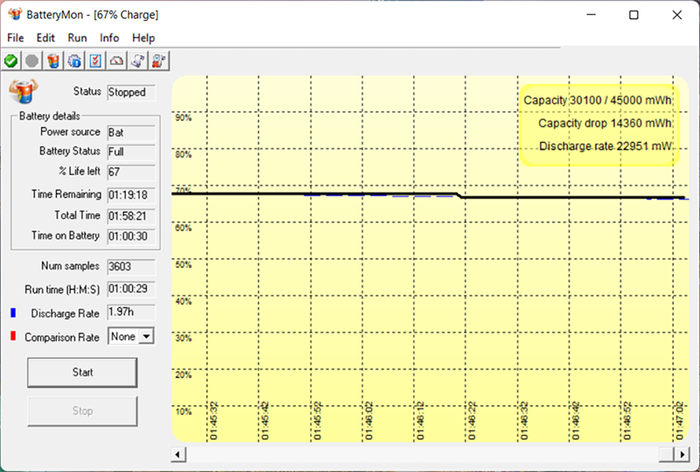Image resolution: width=700 pixels, height=472 pixels.
Task: Click the gauge meter toolbar icon
Action: pyautogui.click(x=117, y=61)
